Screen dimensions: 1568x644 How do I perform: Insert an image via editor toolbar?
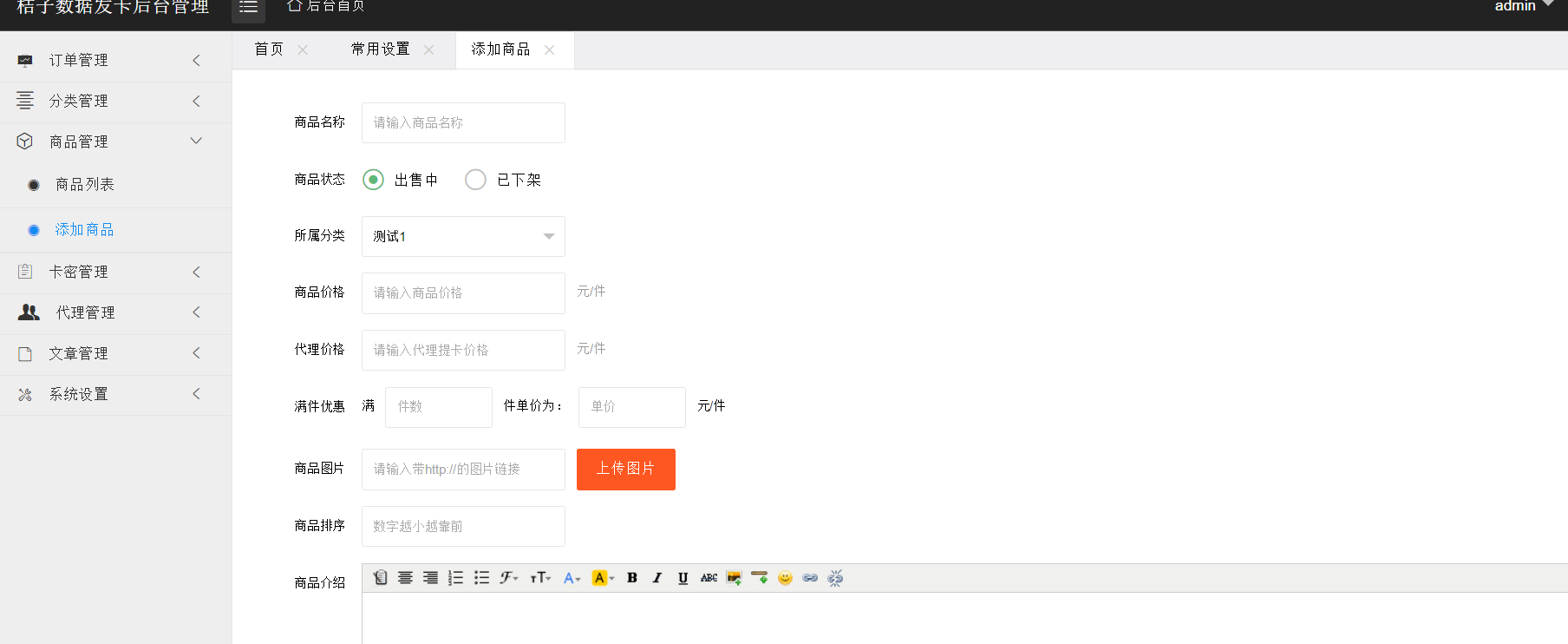[x=734, y=578]
